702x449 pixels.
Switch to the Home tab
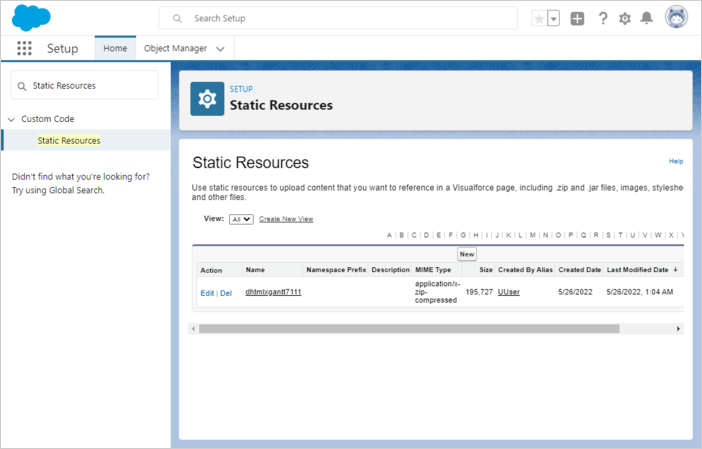pos(115,48)
